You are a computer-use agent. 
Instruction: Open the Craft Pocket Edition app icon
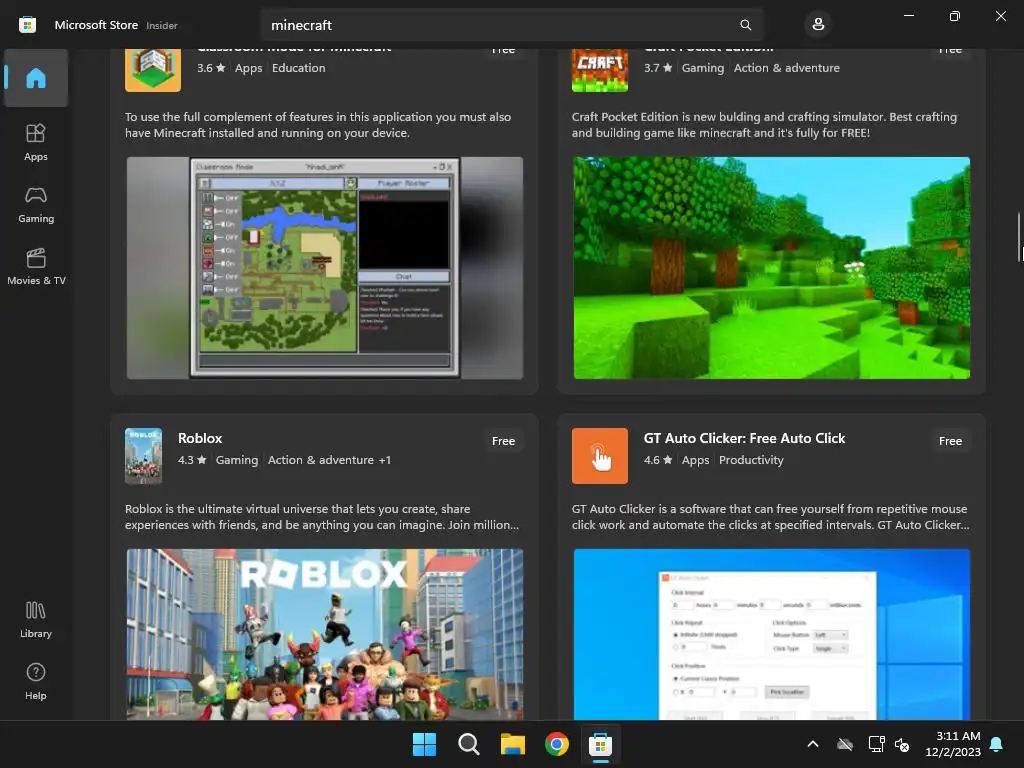click(600, 71)
